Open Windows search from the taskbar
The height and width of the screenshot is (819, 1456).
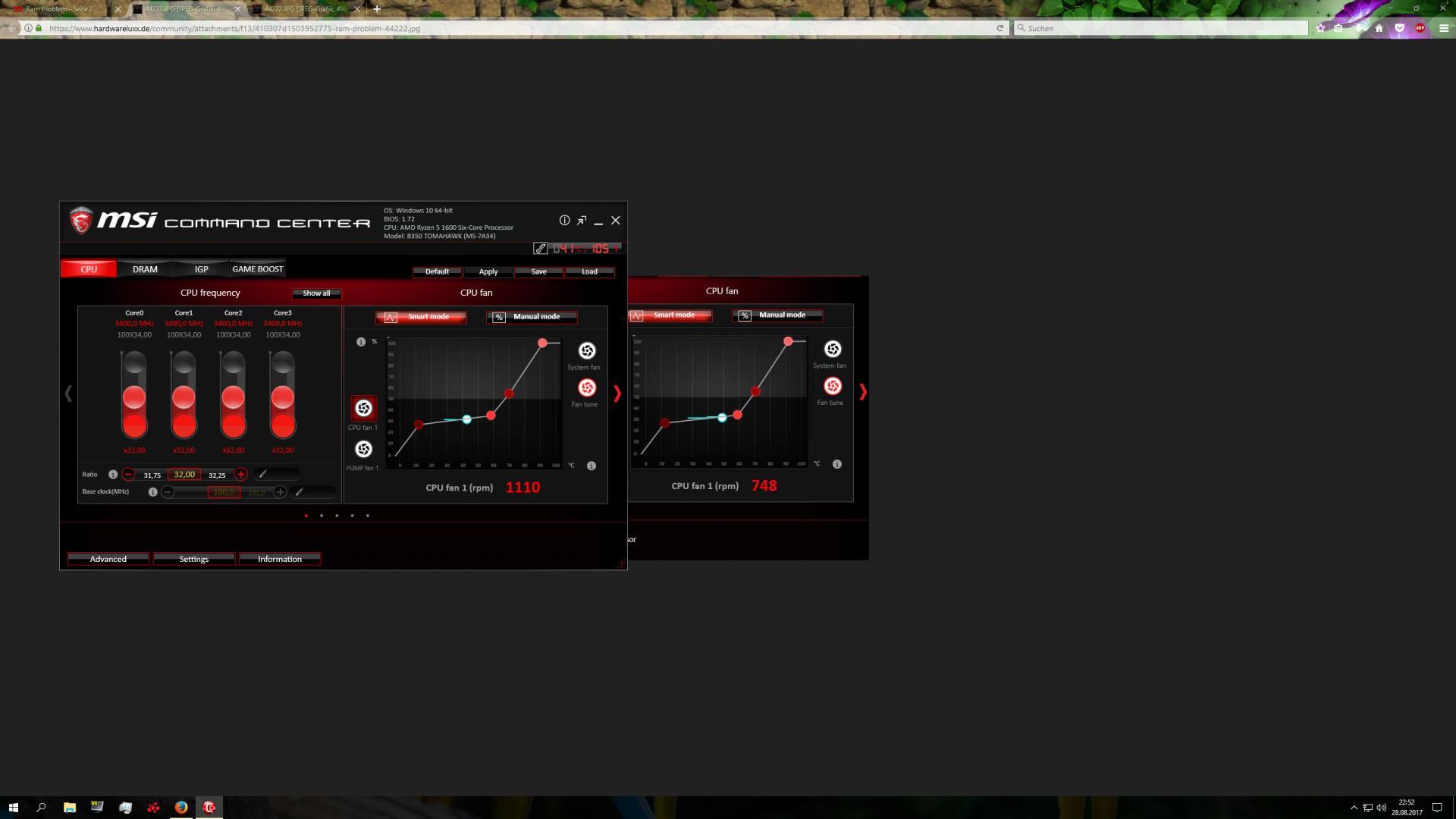(41, 808)
